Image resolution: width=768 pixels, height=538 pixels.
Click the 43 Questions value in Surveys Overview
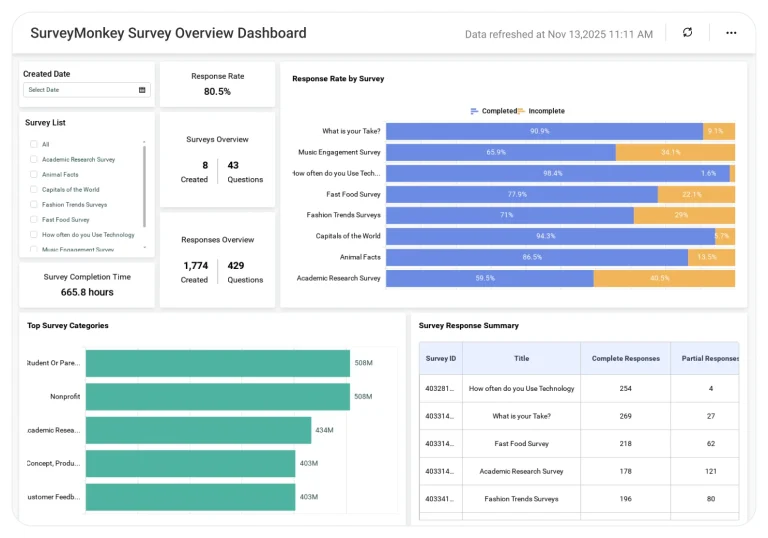click(x=233, y=165)
